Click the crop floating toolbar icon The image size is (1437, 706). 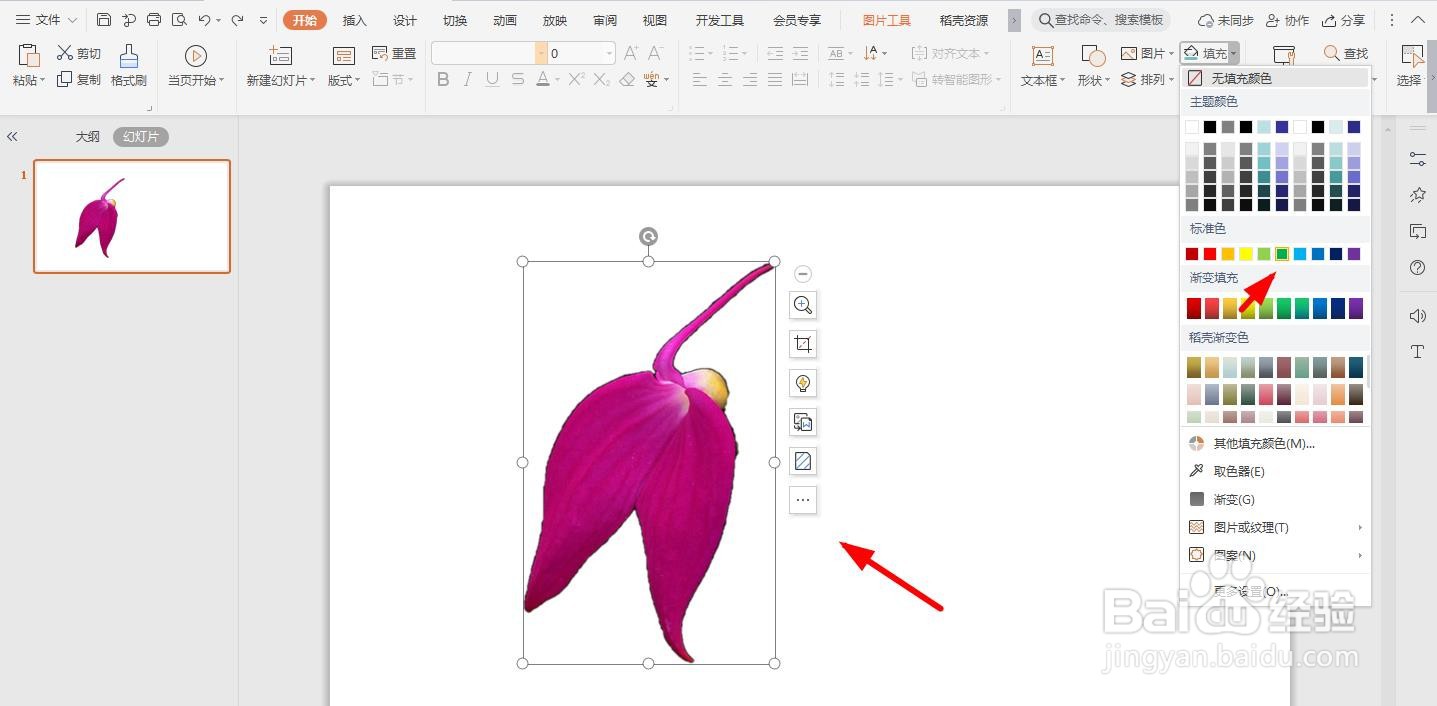pos(803,344)
